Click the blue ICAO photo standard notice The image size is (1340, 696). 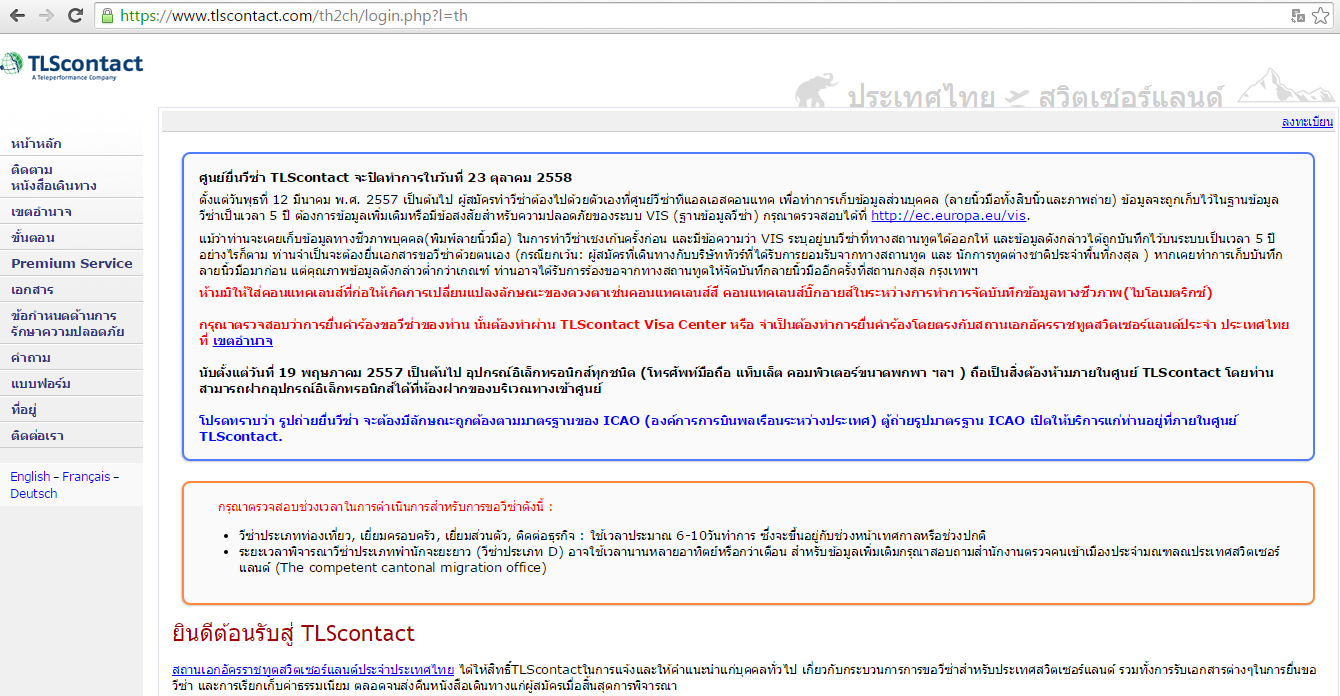[x=717, y=428]
